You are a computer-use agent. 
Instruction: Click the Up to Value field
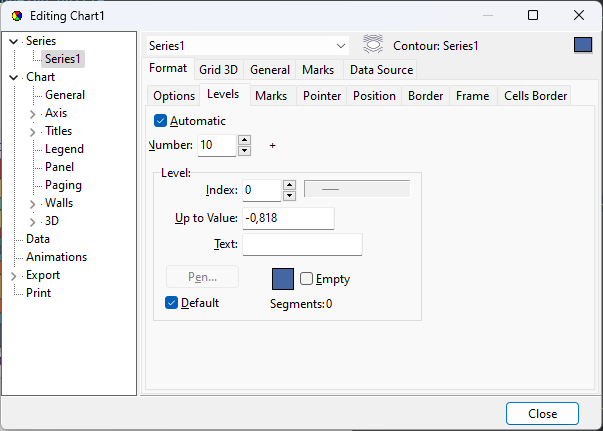click(x=288, y=218)
